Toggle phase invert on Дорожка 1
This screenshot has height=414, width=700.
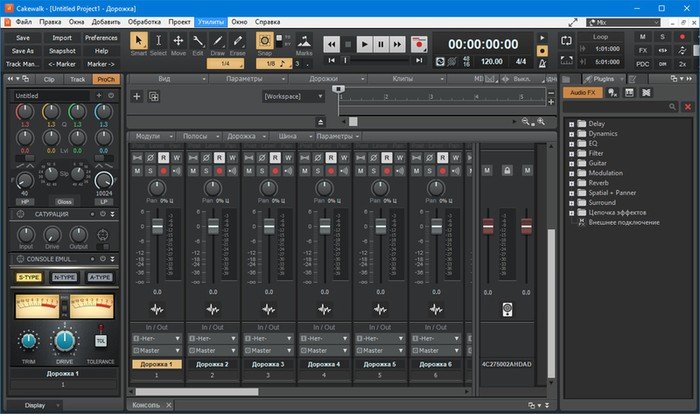[x=150, y=158]
